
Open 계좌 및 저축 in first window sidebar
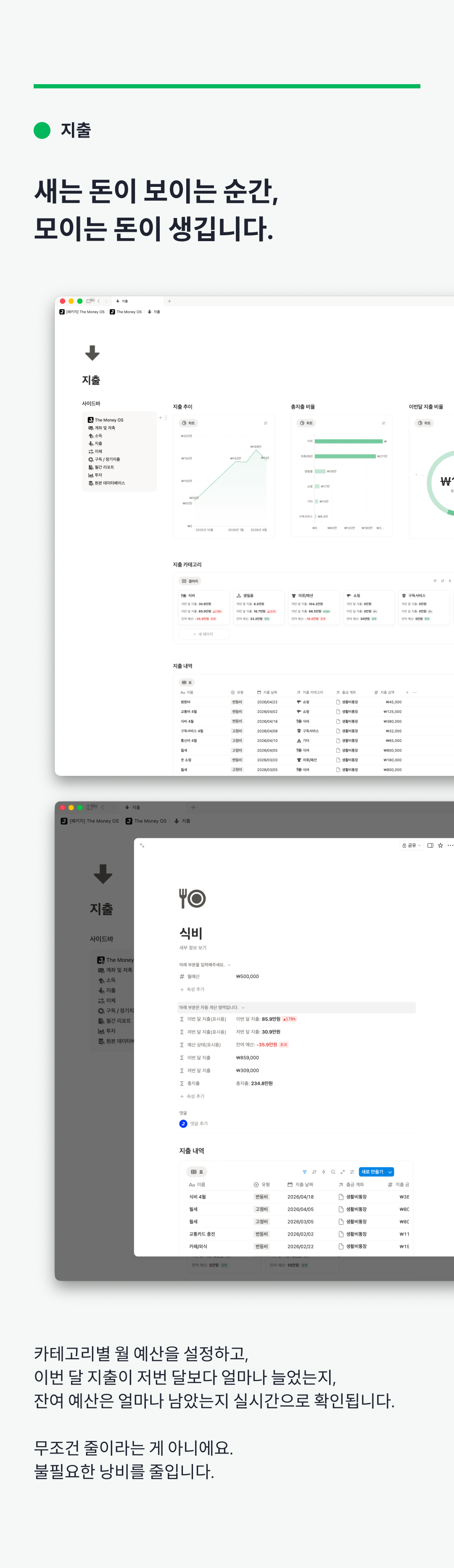101,428
